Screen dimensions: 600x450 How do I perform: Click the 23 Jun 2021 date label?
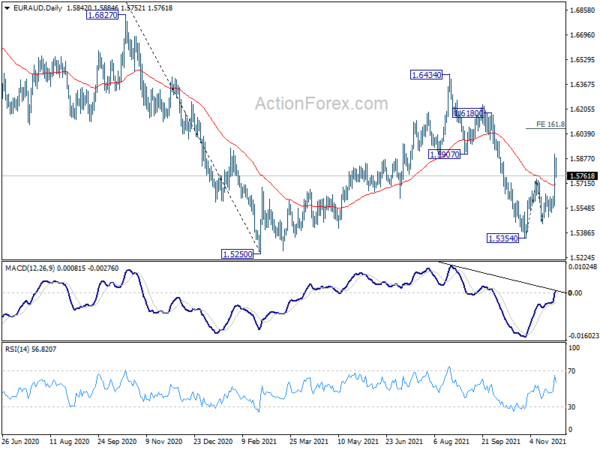[x=404, y=441]
